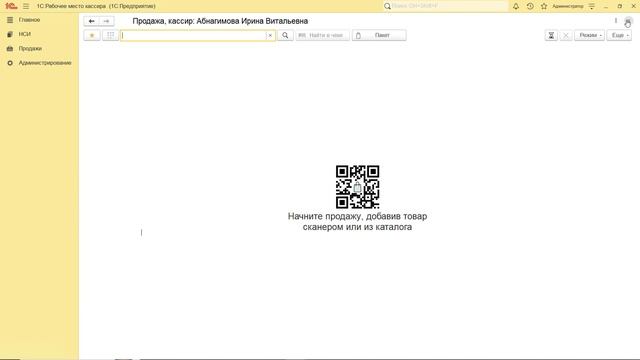Click the round close-form button
This screenshot has width=640, height=360.
tap(628, 21)
